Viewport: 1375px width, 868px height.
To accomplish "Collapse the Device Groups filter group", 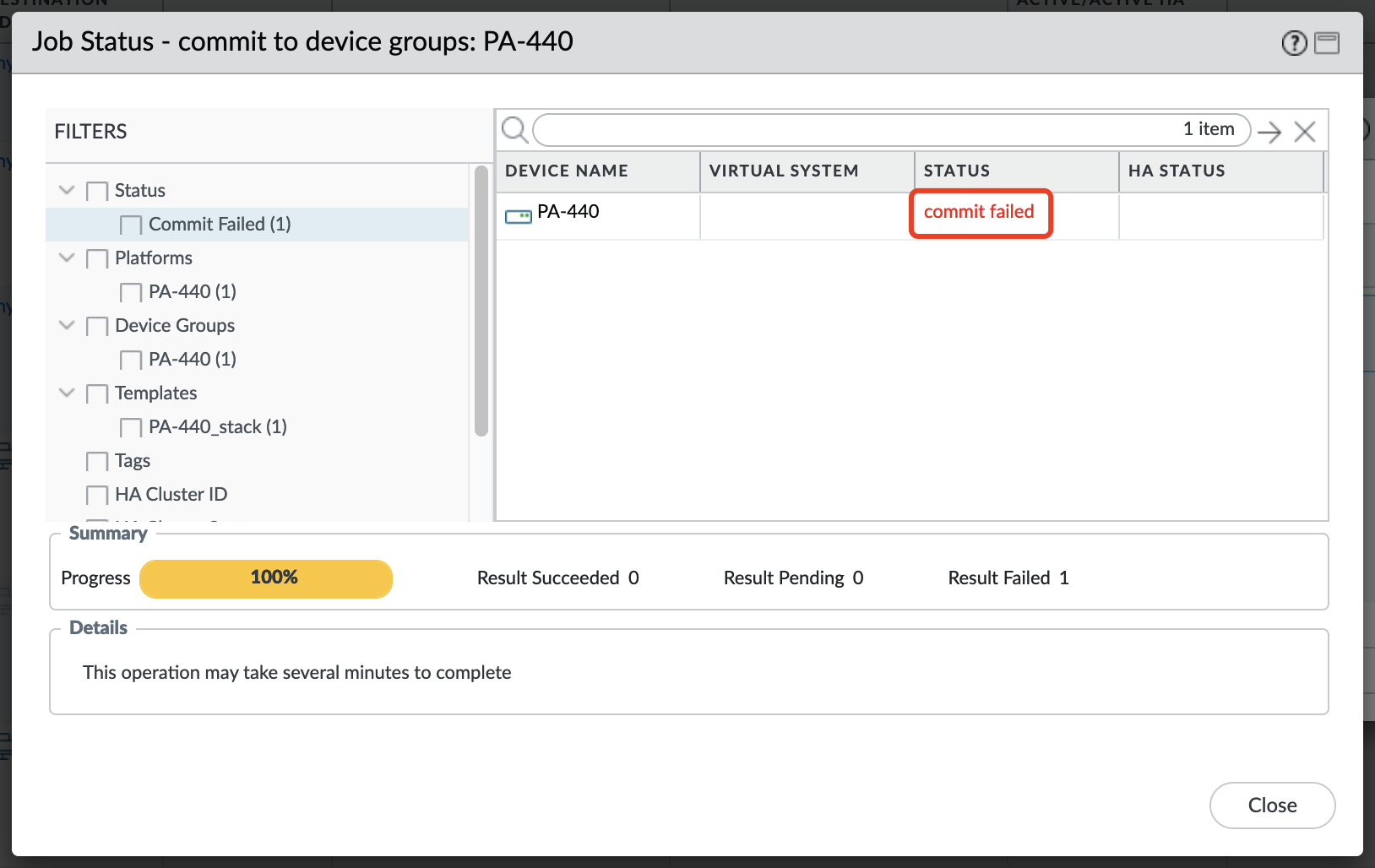I will pos(67,325).
